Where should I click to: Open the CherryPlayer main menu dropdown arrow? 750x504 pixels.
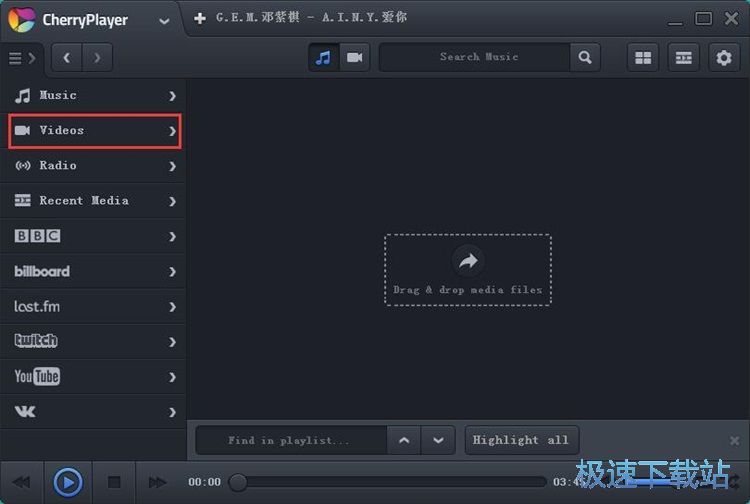click(164, 22)
